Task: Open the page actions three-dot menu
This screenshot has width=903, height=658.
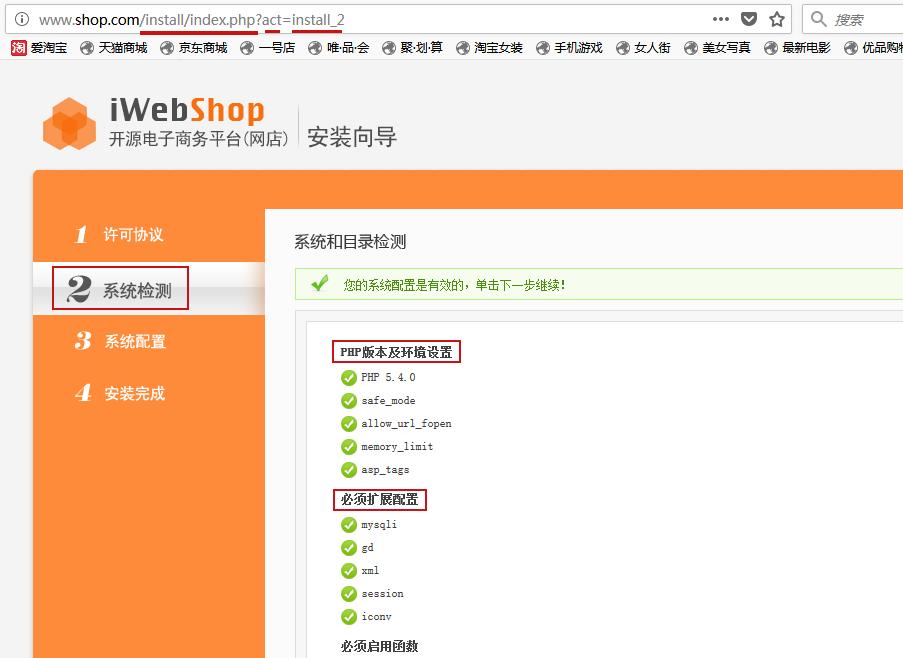Action: pos(720,19)
